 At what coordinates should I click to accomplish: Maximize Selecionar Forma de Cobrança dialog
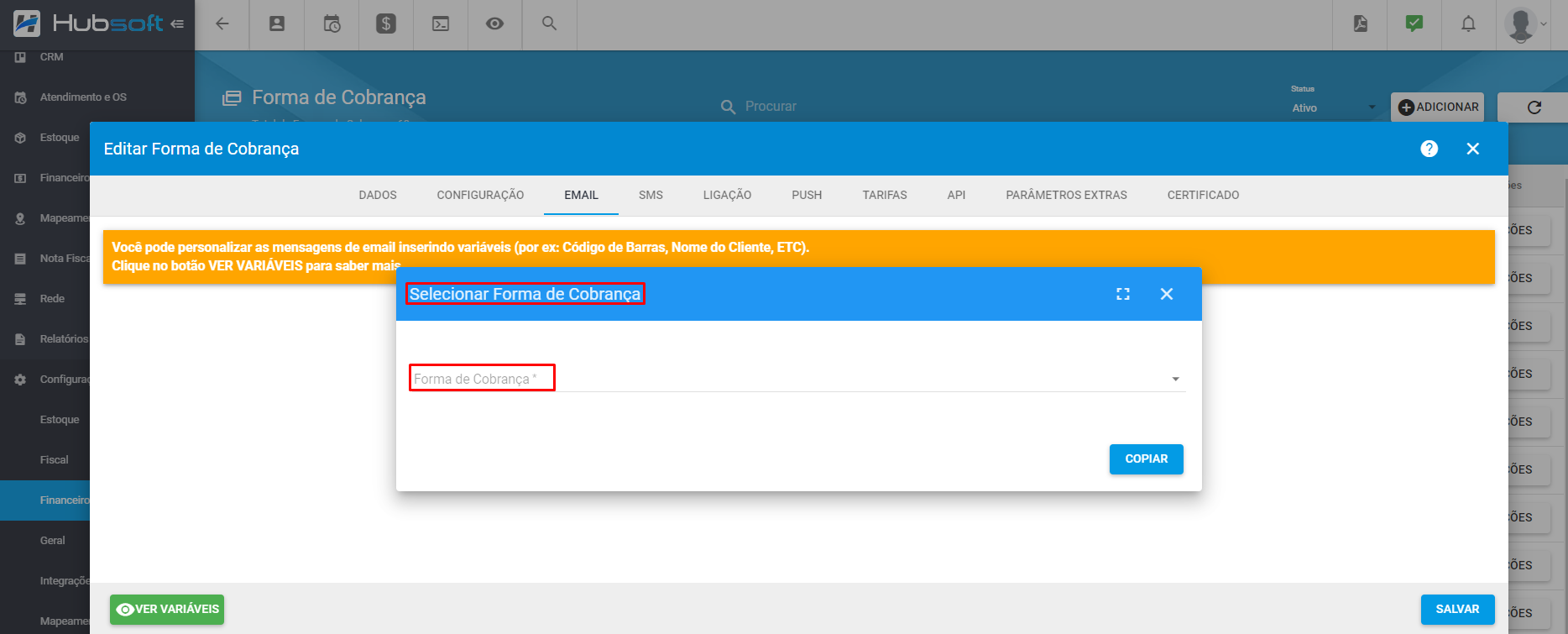point(1123,294)
